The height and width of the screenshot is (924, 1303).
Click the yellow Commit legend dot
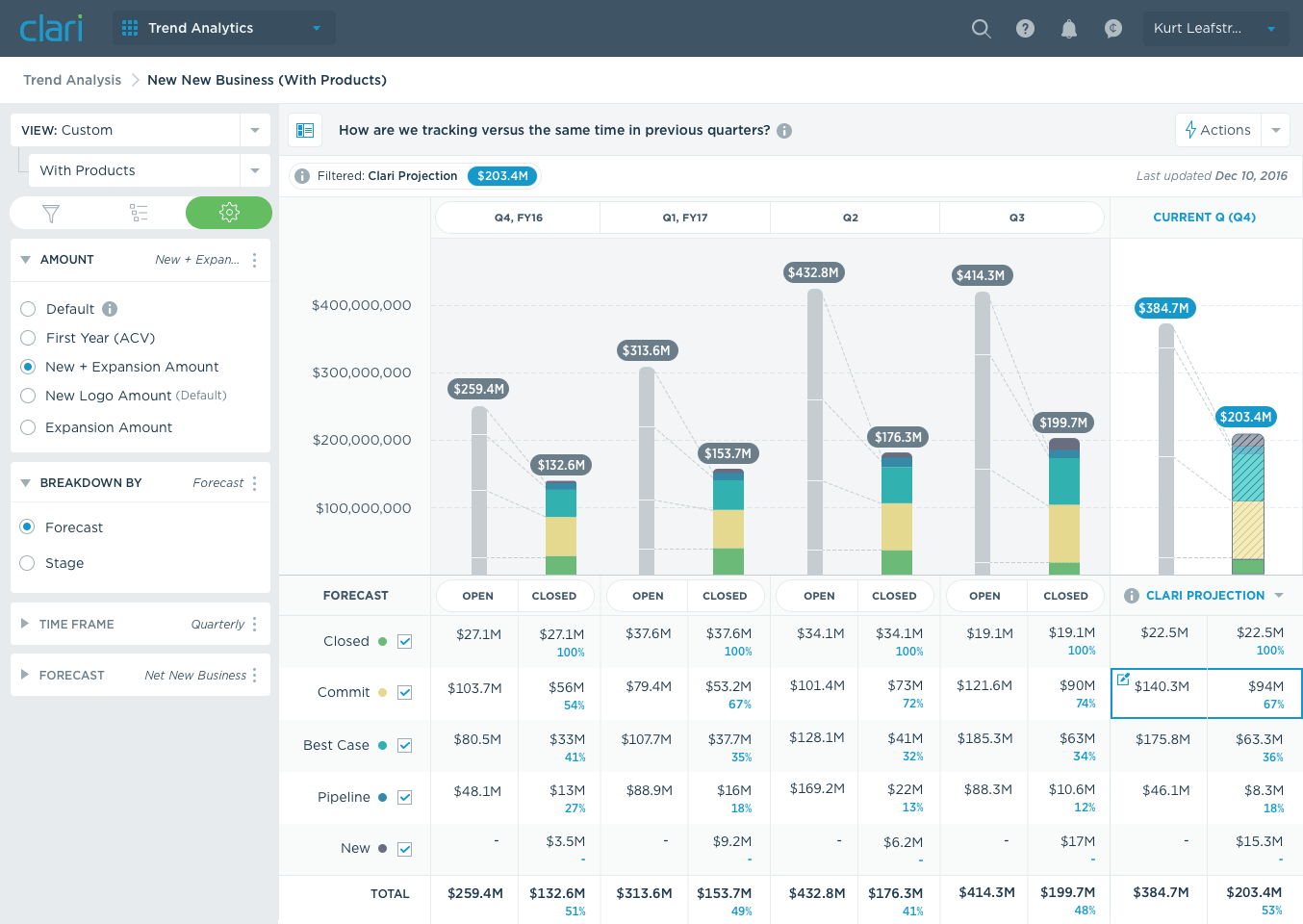point(383,692)
